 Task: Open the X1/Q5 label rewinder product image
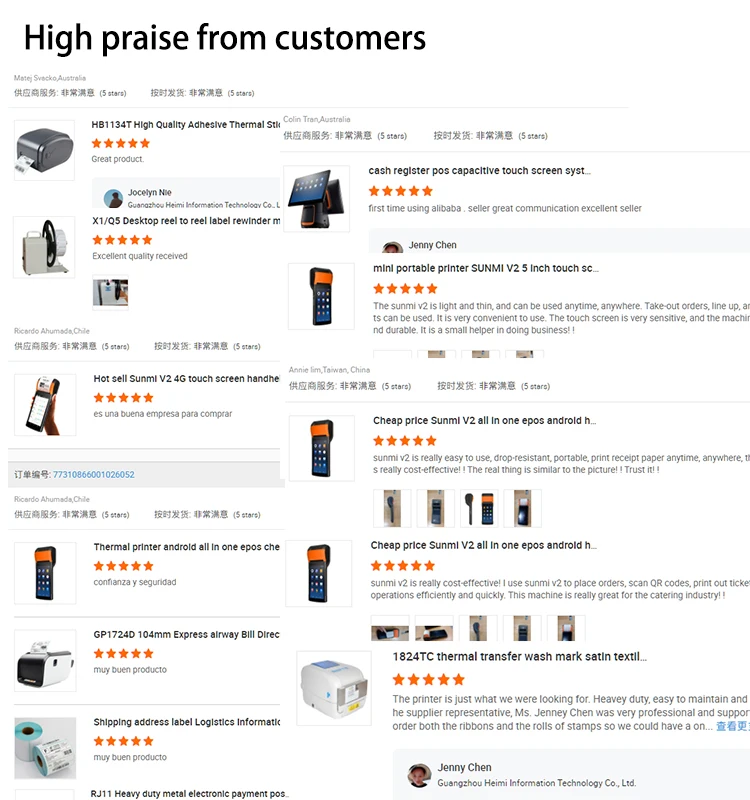click(x=44, y=247)
